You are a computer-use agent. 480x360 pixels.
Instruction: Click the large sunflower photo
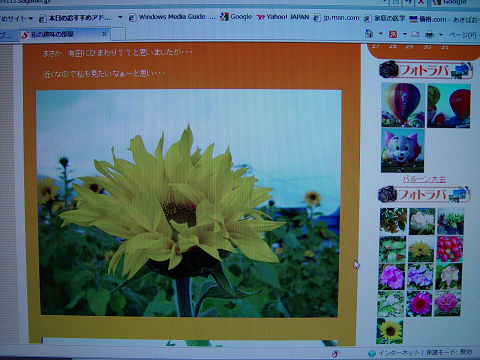coord(189,203)
